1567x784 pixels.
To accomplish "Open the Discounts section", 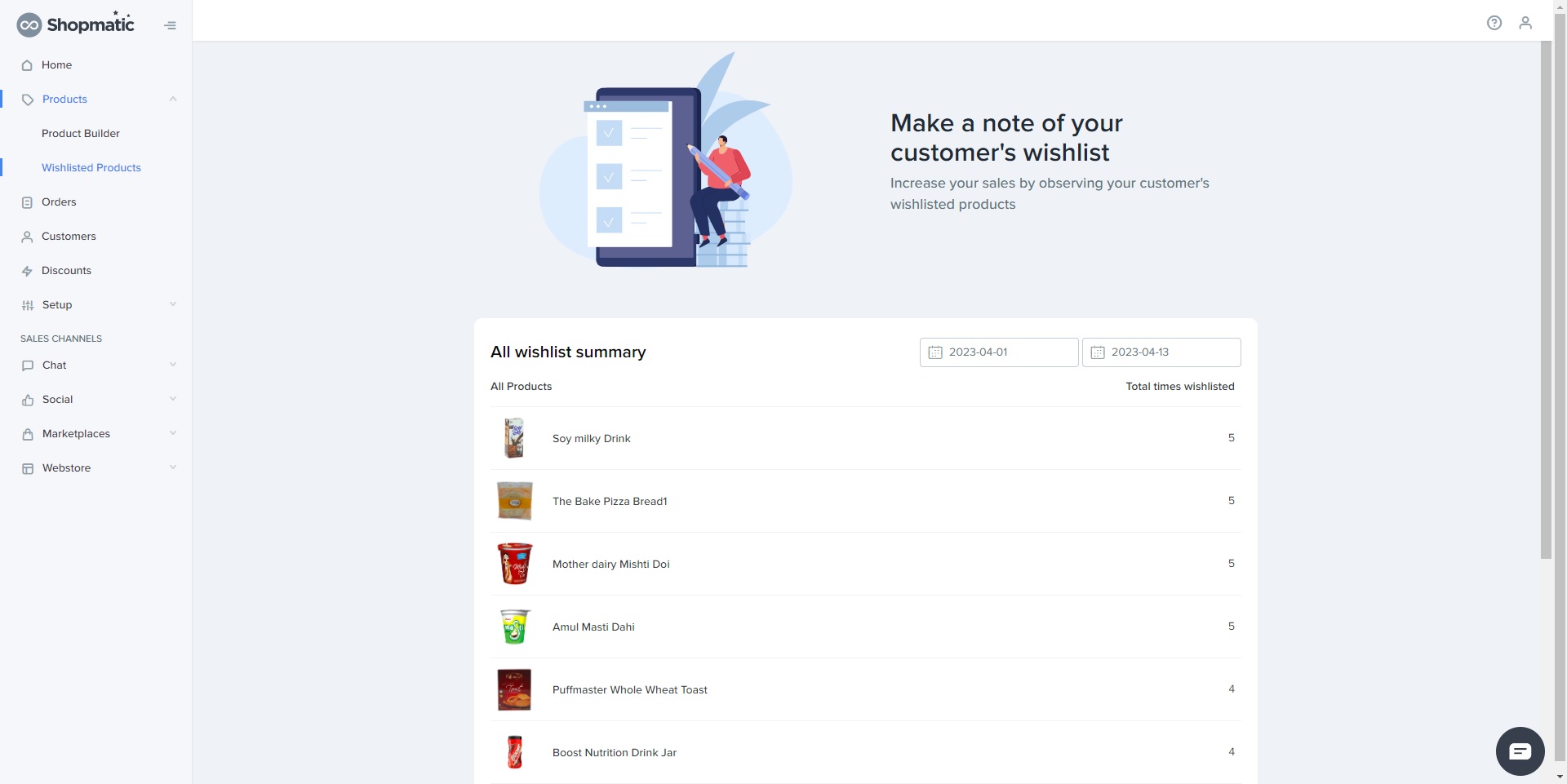I will coord(66,271).
